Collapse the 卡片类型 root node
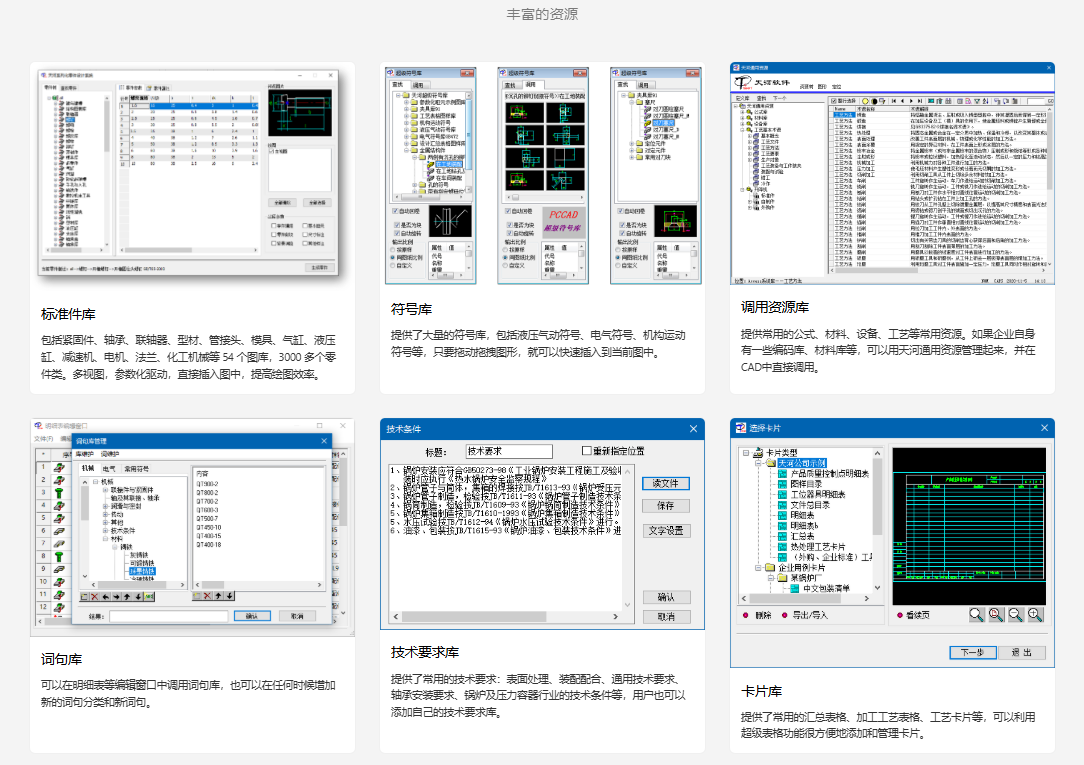 tap(746, 453)
